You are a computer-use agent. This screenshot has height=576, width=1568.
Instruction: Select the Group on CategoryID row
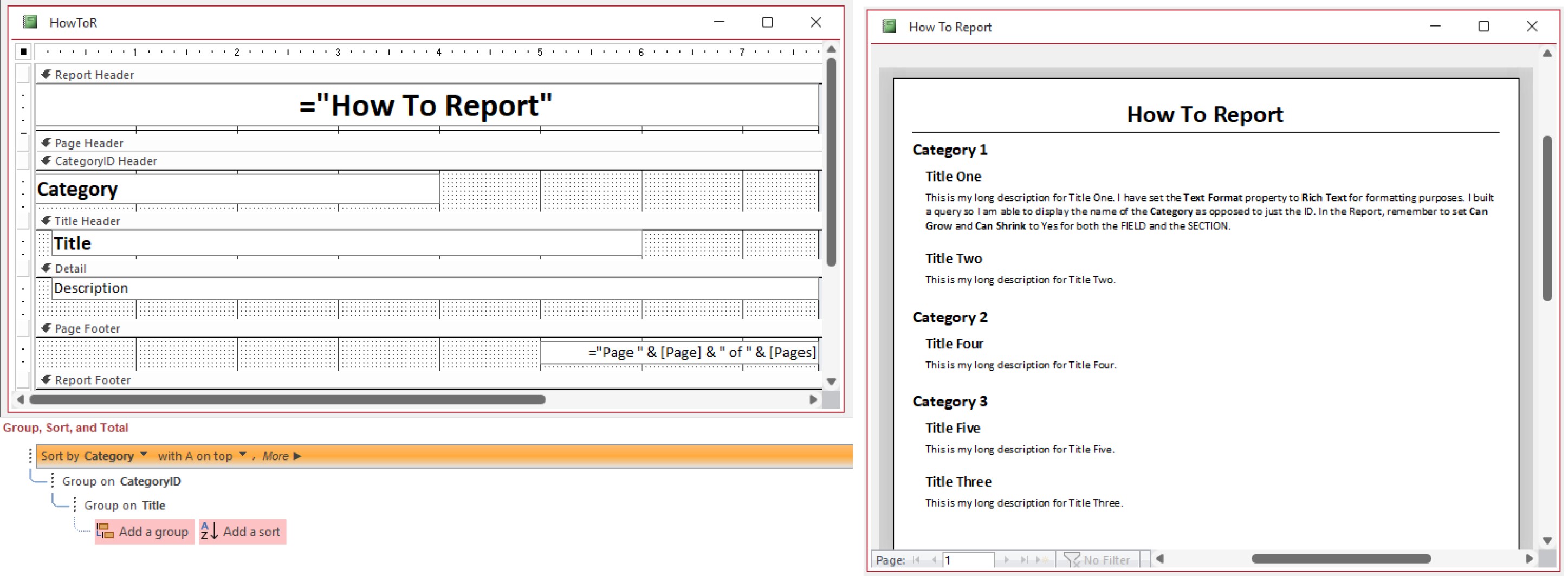(121, 481)
